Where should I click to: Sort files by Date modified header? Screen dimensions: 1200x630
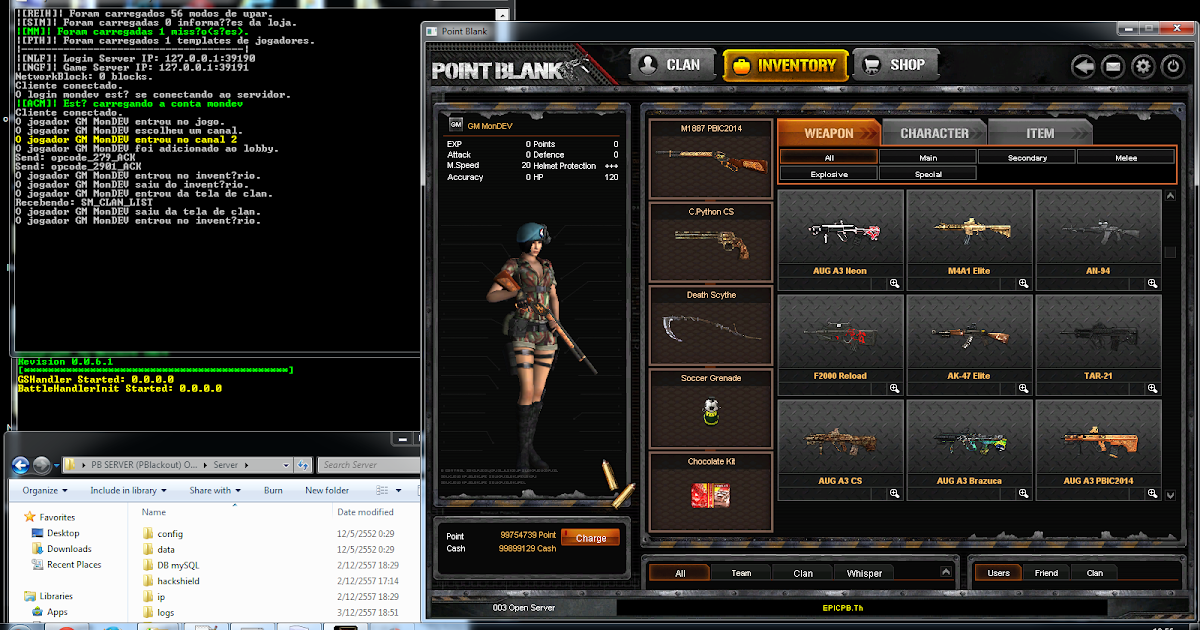(x=365, y=512)
